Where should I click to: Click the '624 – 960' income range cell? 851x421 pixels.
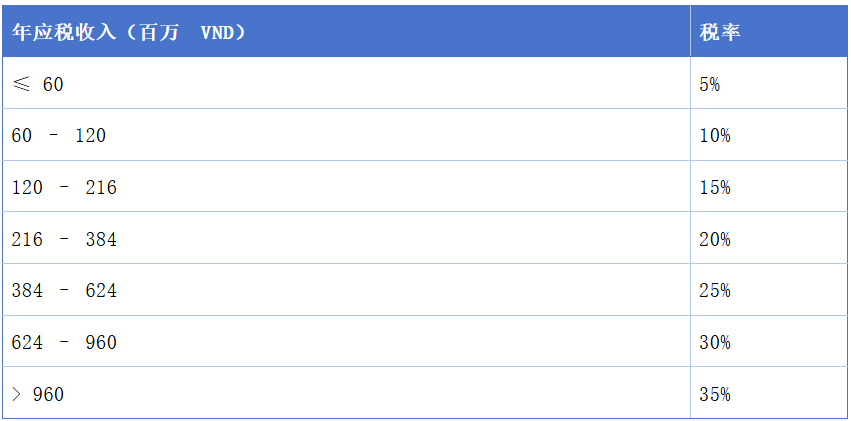click(x=64, y=343)
